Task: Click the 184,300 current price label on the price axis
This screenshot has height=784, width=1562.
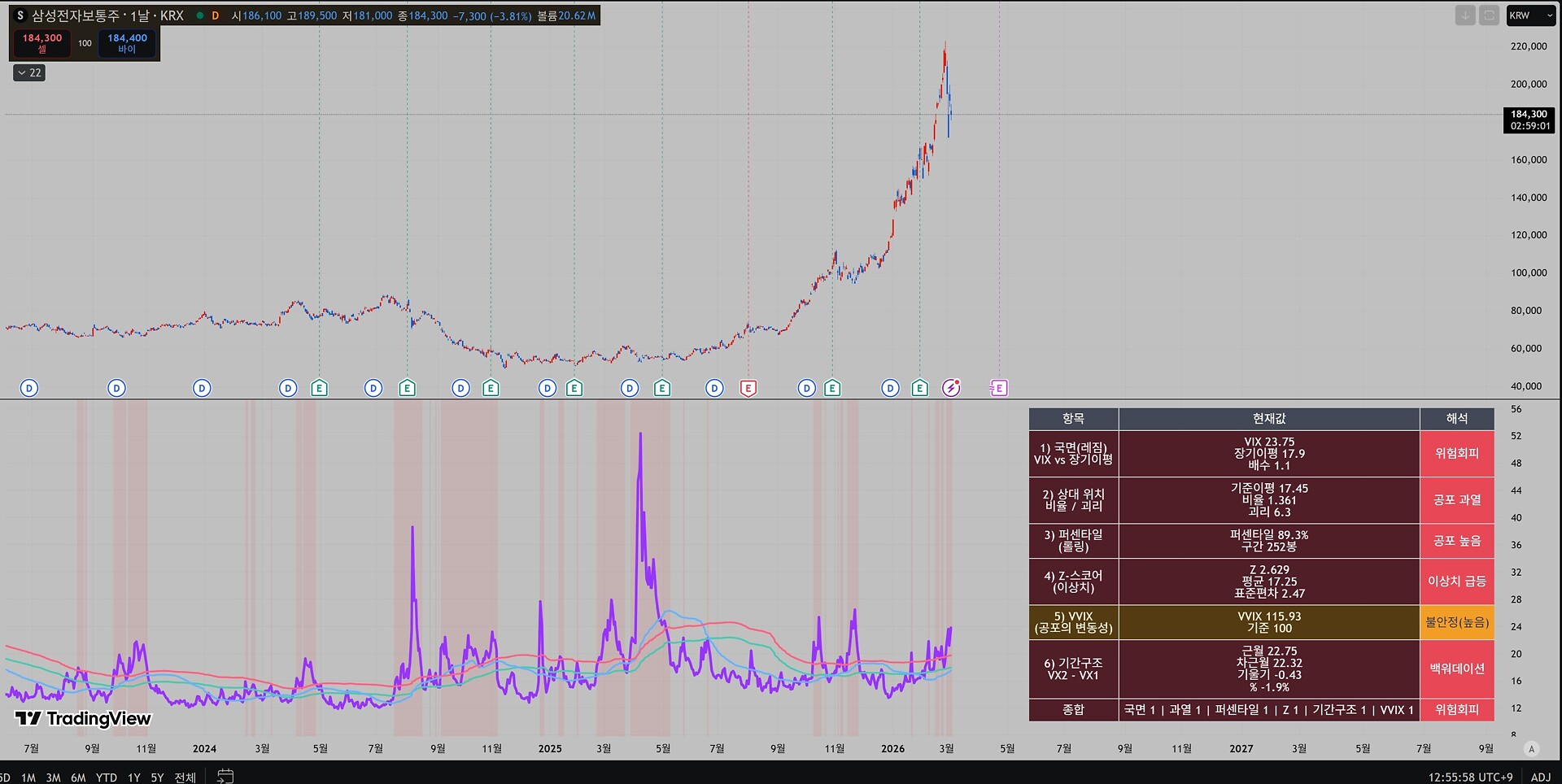Action: [x=1529, y=120]
